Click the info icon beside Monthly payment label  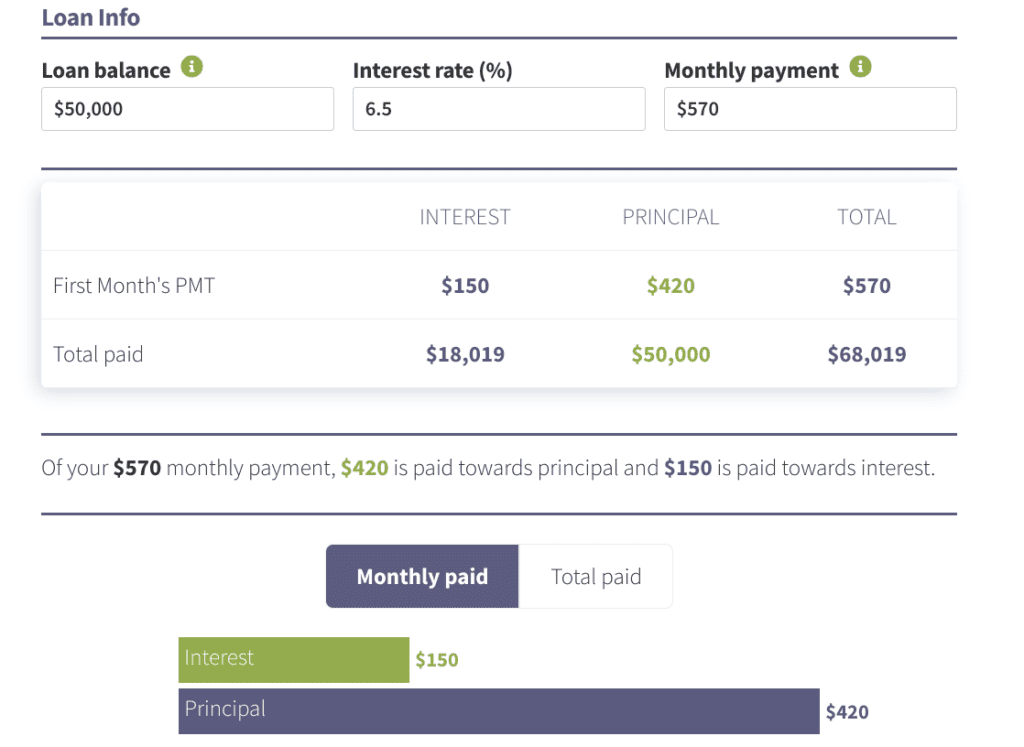pyautogui.click(x=861, y=68)
